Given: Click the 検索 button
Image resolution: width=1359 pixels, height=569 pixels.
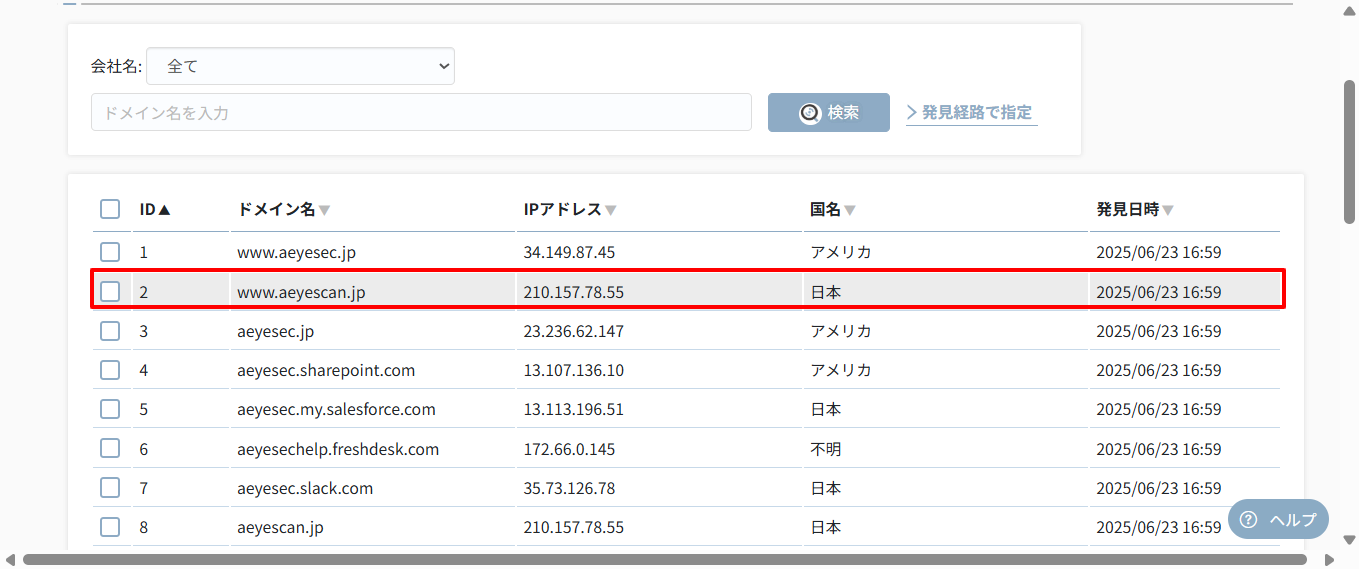Looking at the screenshot, I should tap(828, 112).
